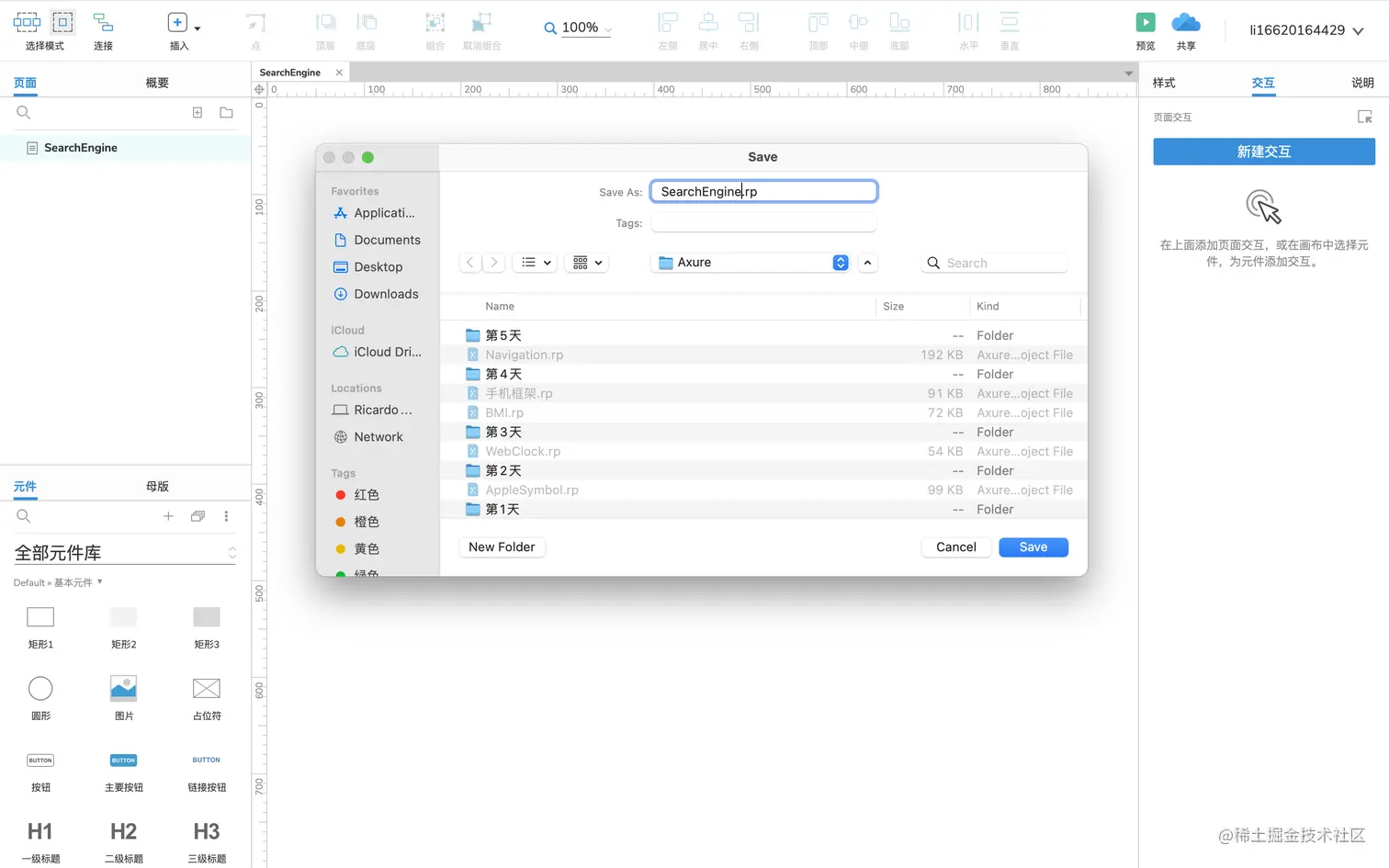Open the canvas tab list dropdown
This screenshot has width=1389, height=868.
click(1129, 73)
